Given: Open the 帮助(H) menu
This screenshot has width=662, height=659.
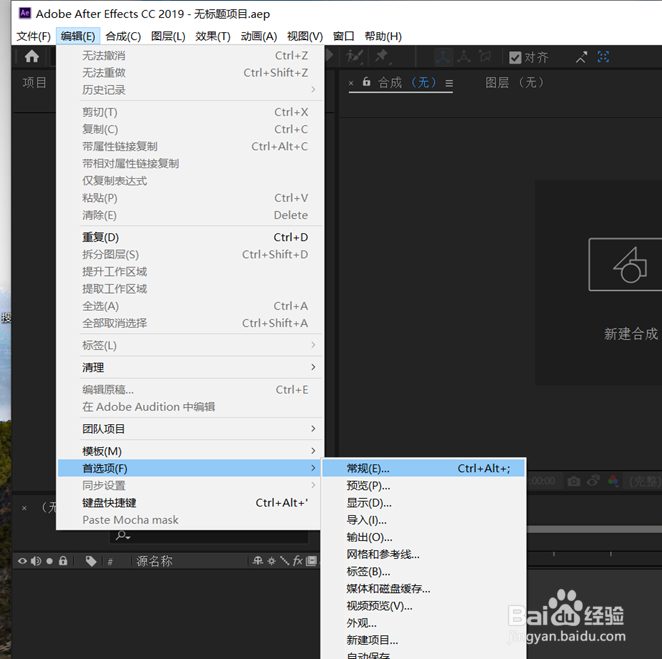Looking at the screenshot, I should click(x=383, y=36).
